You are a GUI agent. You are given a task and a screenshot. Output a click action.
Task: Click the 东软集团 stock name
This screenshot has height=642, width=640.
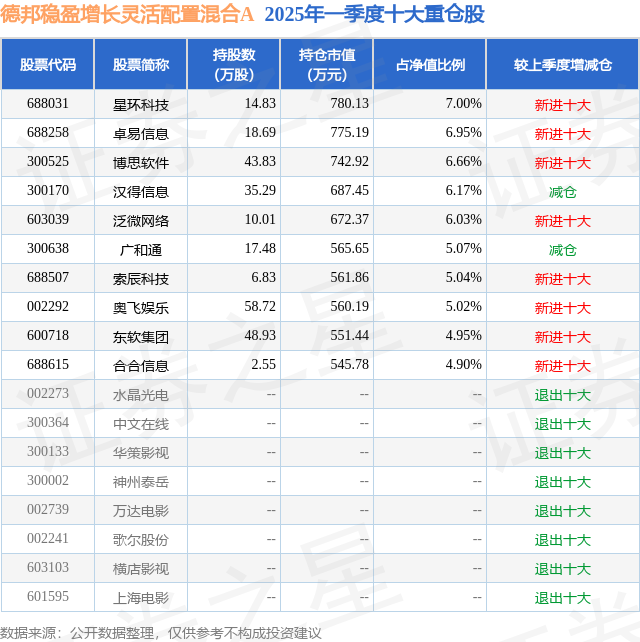pos(141,337)
